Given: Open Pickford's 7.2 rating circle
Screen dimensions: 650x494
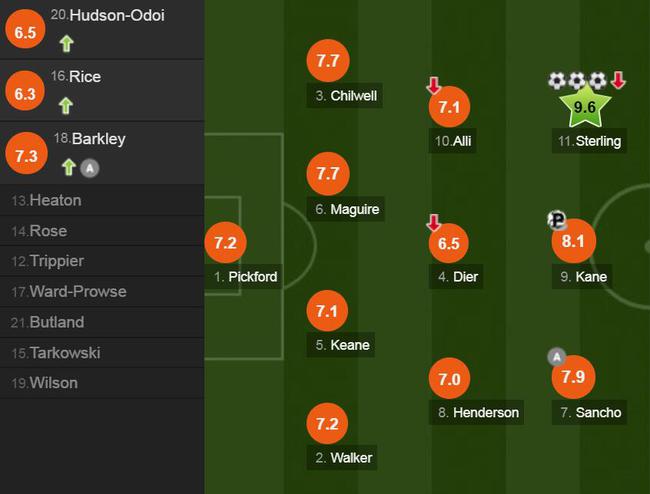Looking at the screenshot, I should tap(226, 242).
